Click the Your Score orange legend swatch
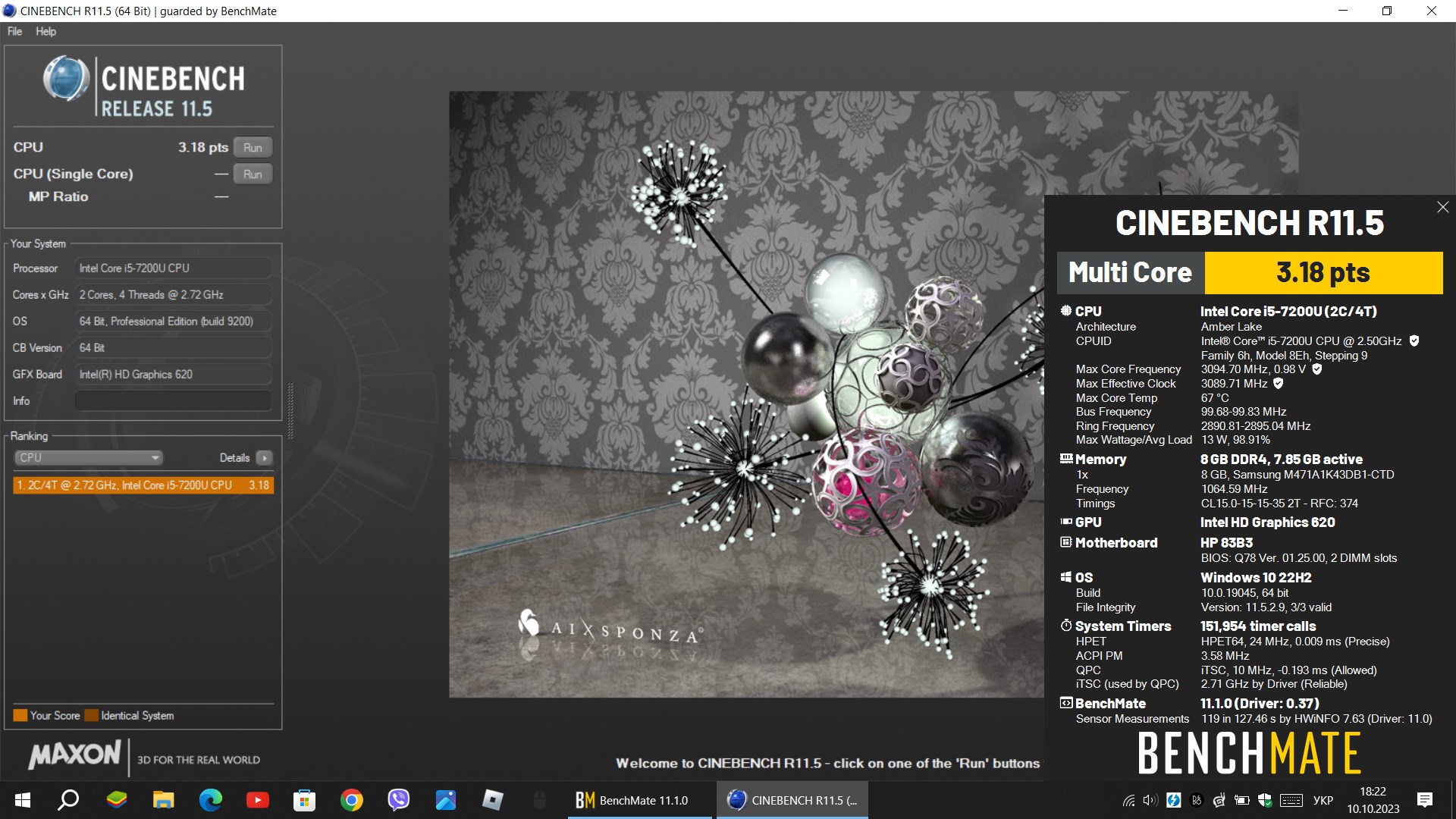The height and width of the screenshot is (819, 1456). (x=20, y=715)
